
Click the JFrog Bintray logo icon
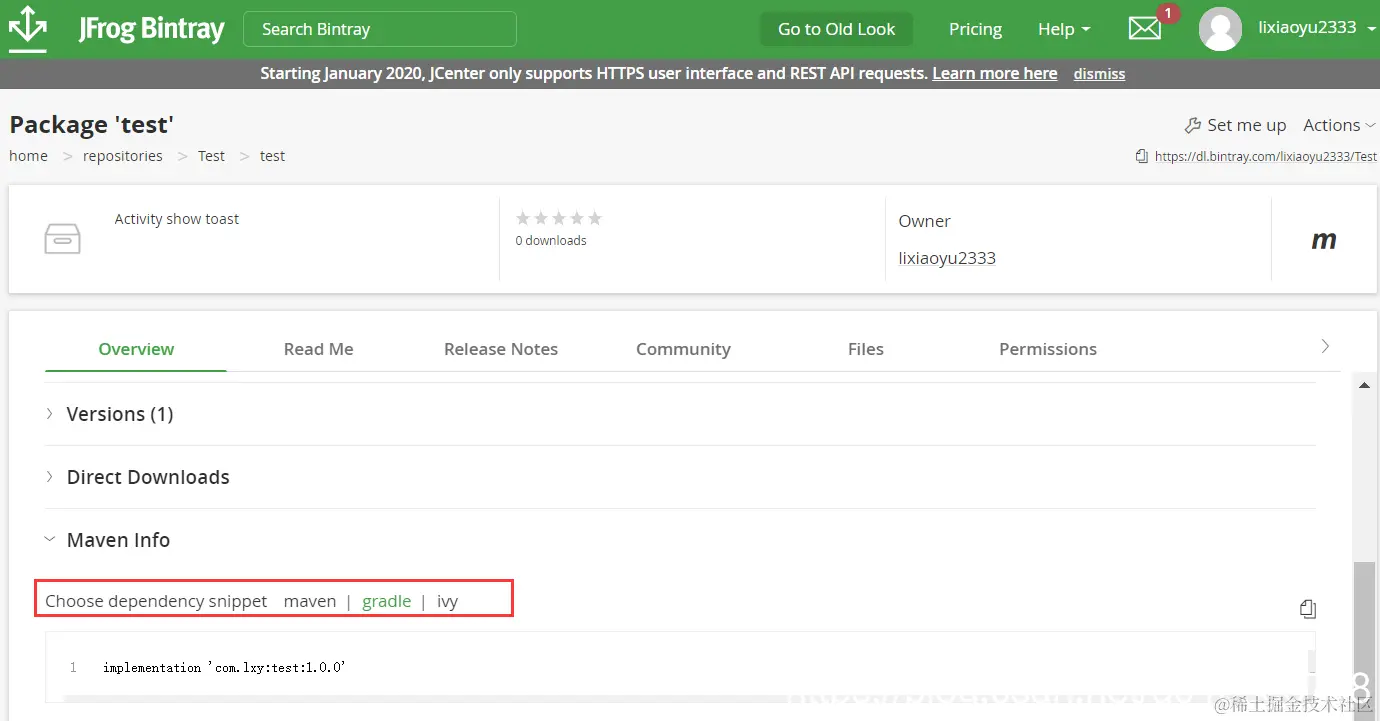(x=28, y=28)
